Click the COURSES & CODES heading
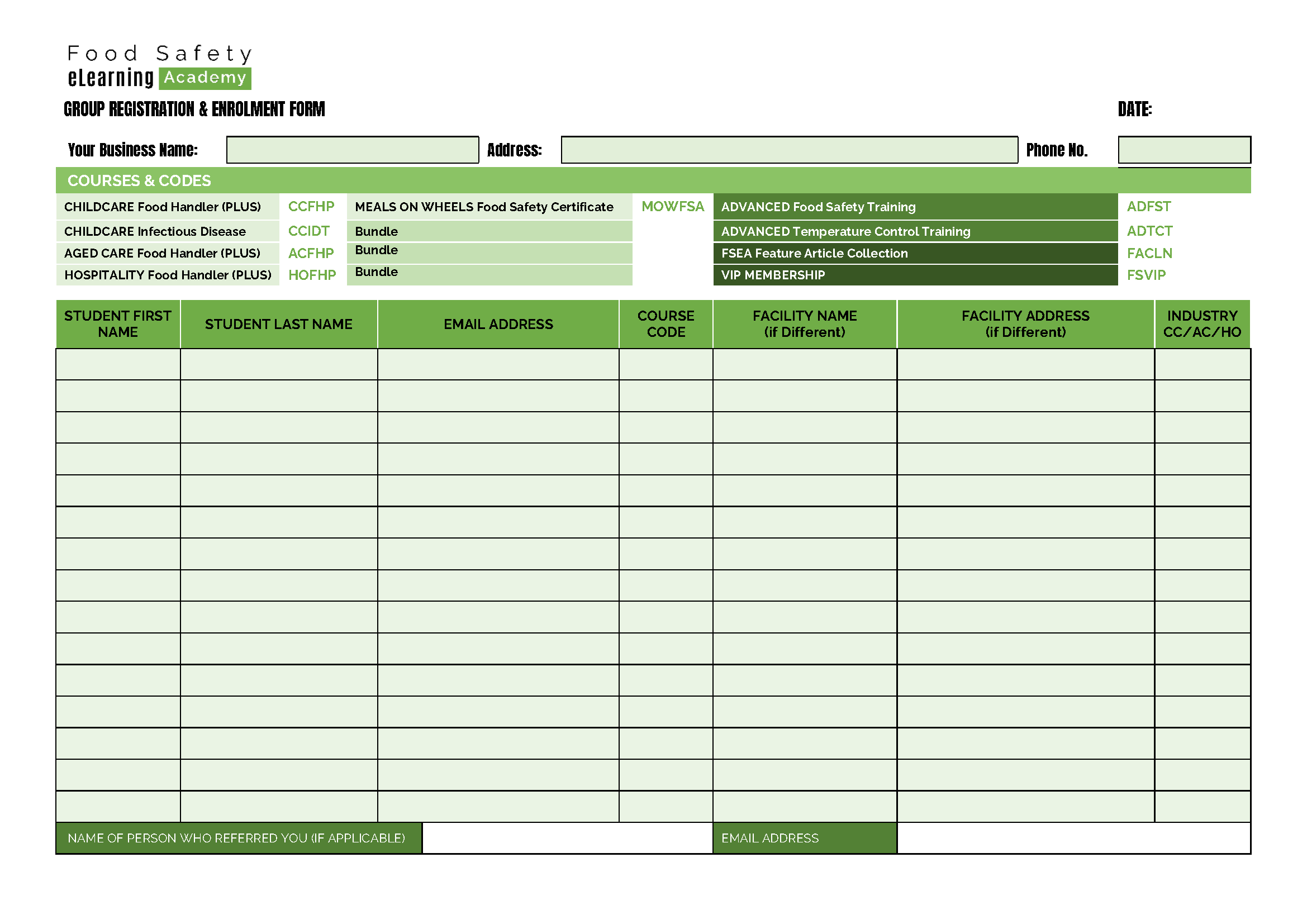1307x924 pixels. coord(139,180)
